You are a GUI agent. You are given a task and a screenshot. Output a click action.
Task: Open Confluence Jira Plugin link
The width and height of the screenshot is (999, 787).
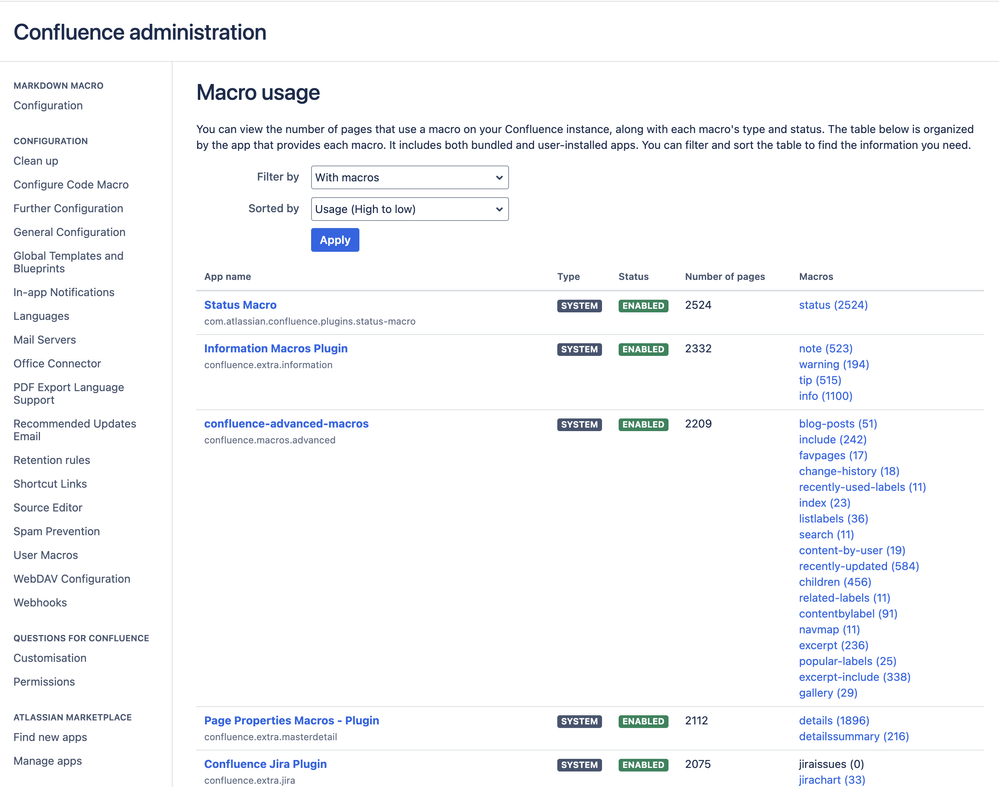click(x=265, y=764)
